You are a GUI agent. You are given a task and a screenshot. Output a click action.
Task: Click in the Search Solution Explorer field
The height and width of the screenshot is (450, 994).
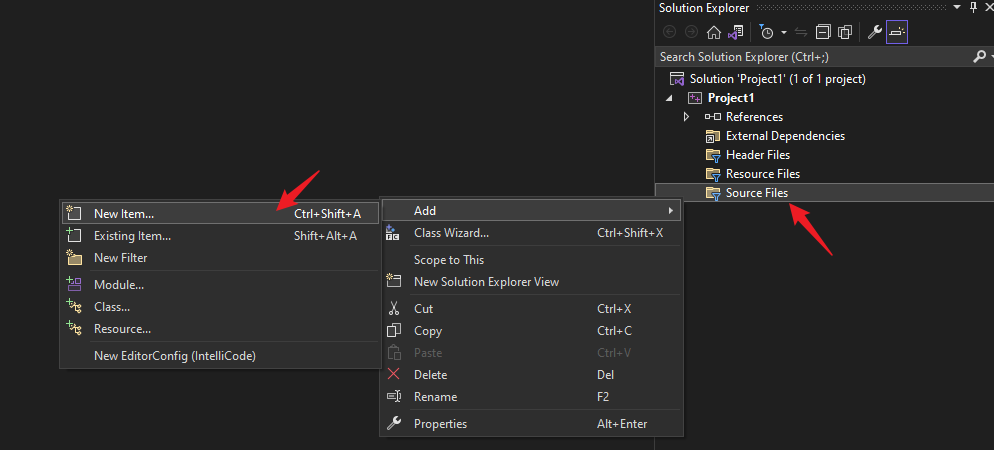coord(813,57)
